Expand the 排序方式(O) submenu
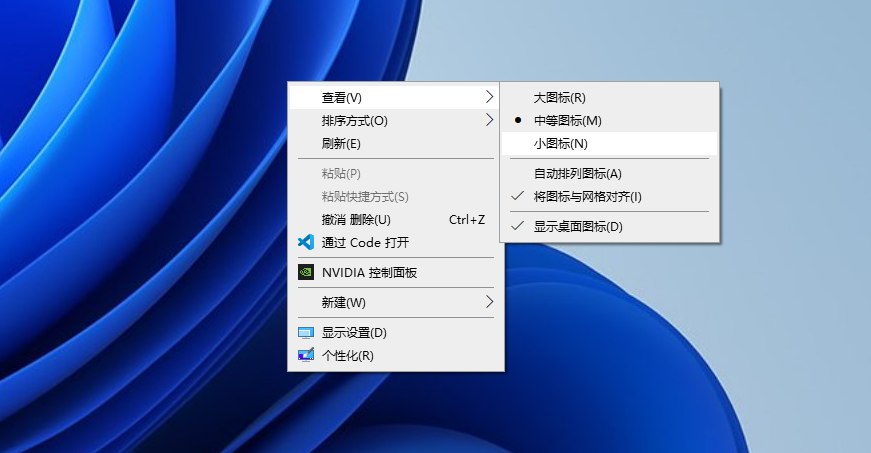This screenshot has height=453, width=871. point(396,120)
